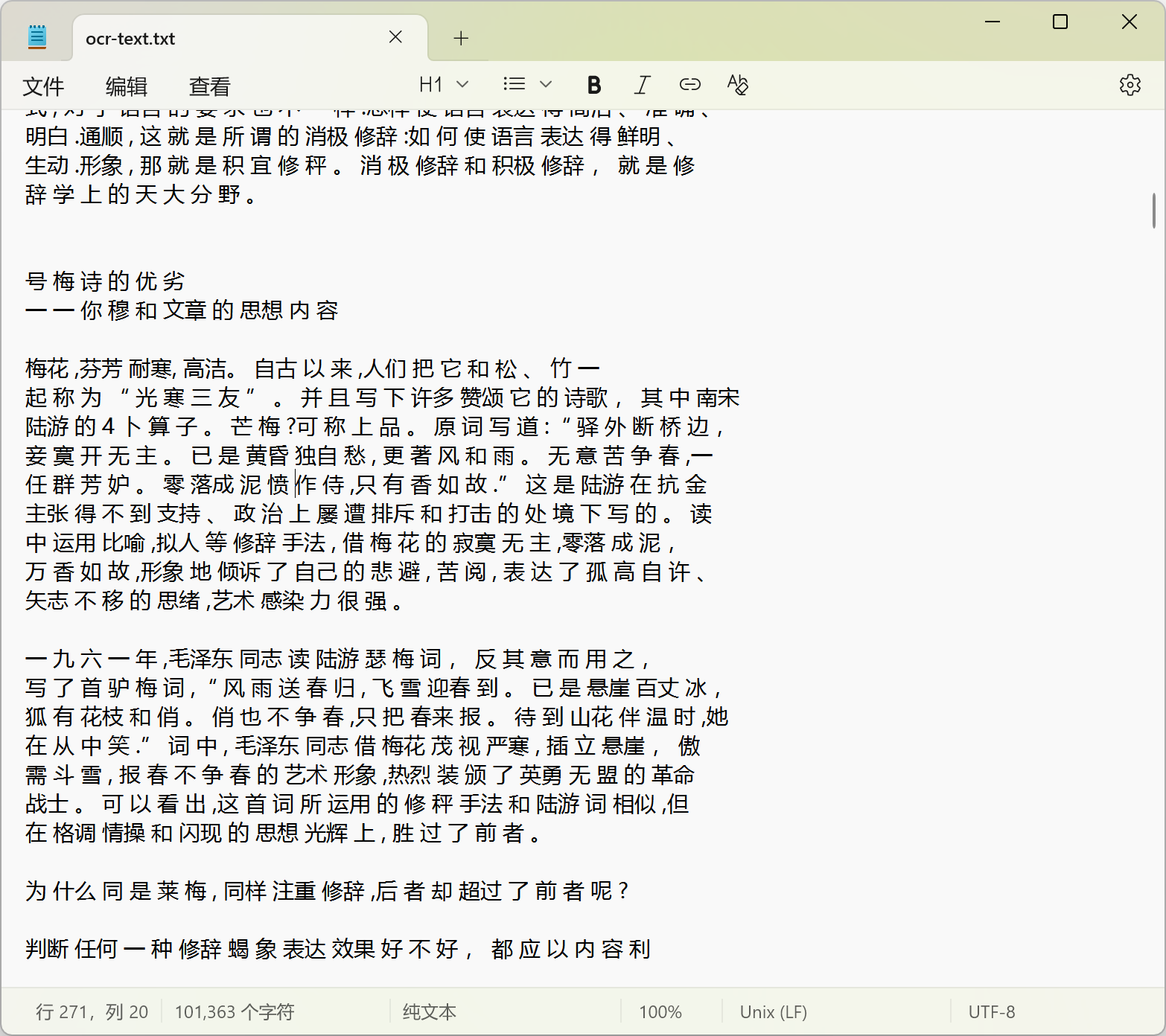Click the 纯文本 status item
The height and width of the screenshot is (1036, 1166).
[x=427, y=1011]
